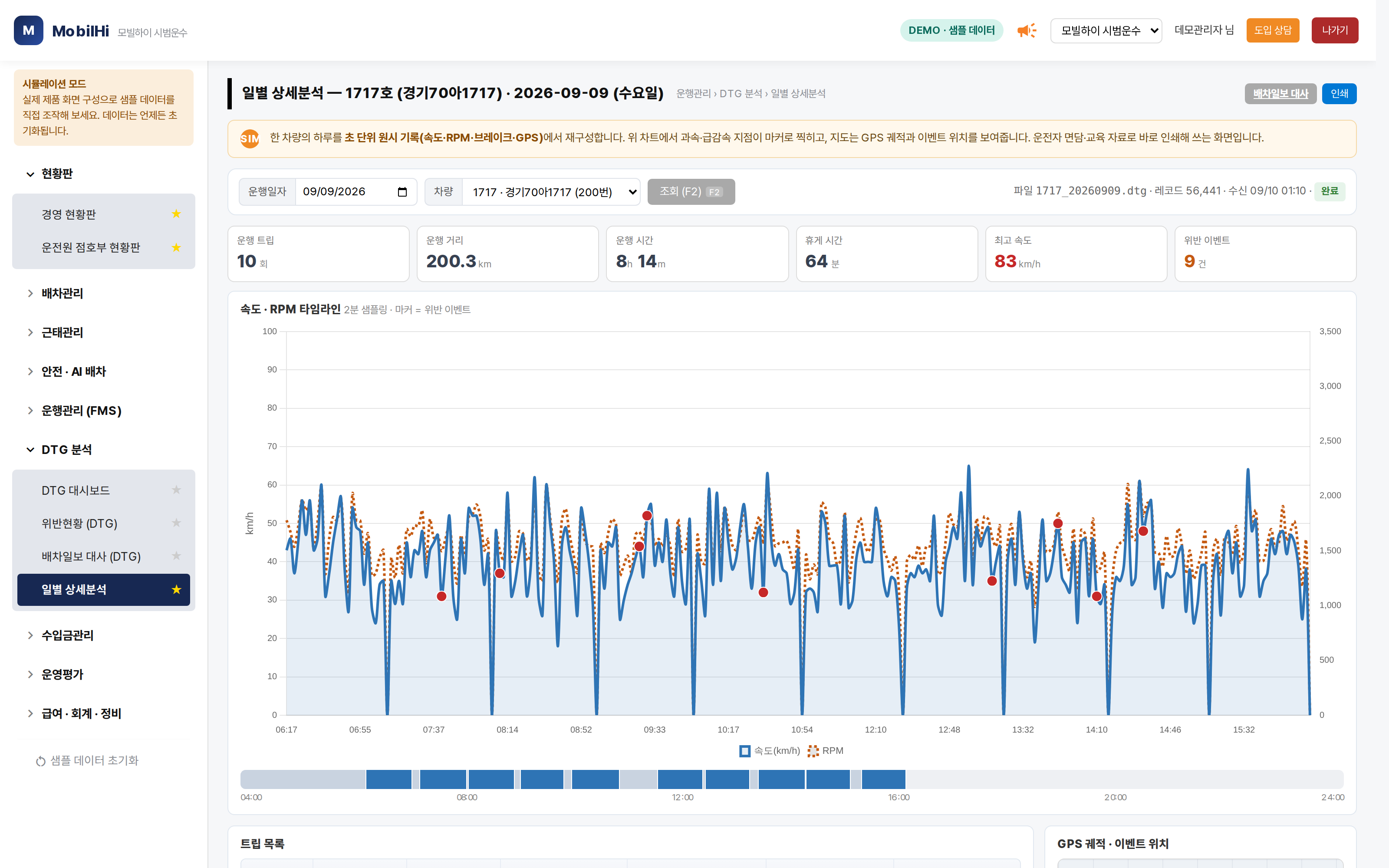This screenshot has width=1389, height=868.
Task: Click the violation marker near 07:37
Action: click(x=441, y=596)
